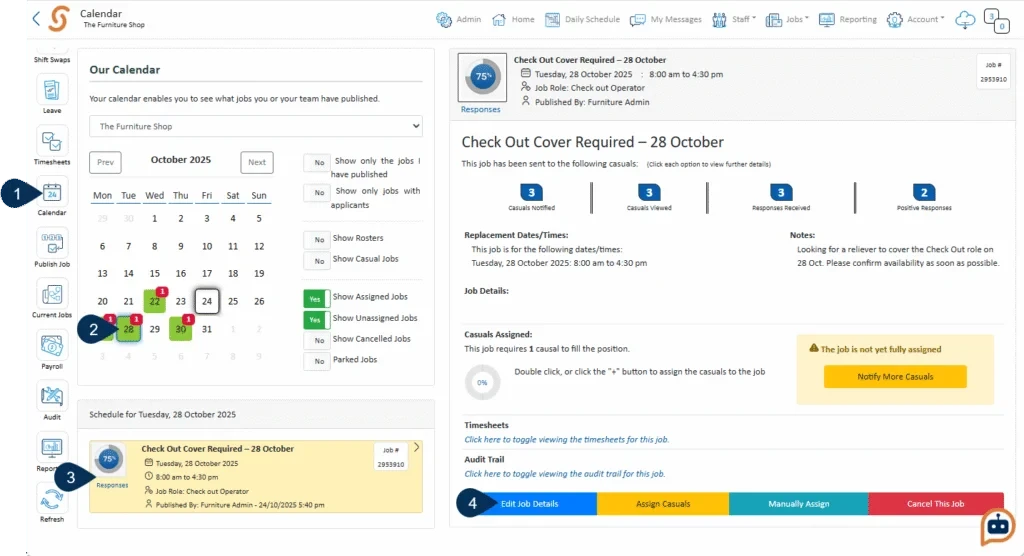This screenshot has width=1024, height=556.
Task: Go to next month with Next
Action: 257,162
